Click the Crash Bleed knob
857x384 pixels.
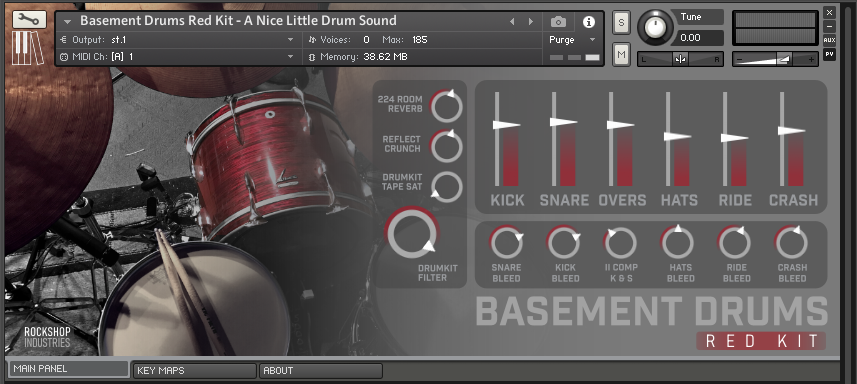[791, 243]
